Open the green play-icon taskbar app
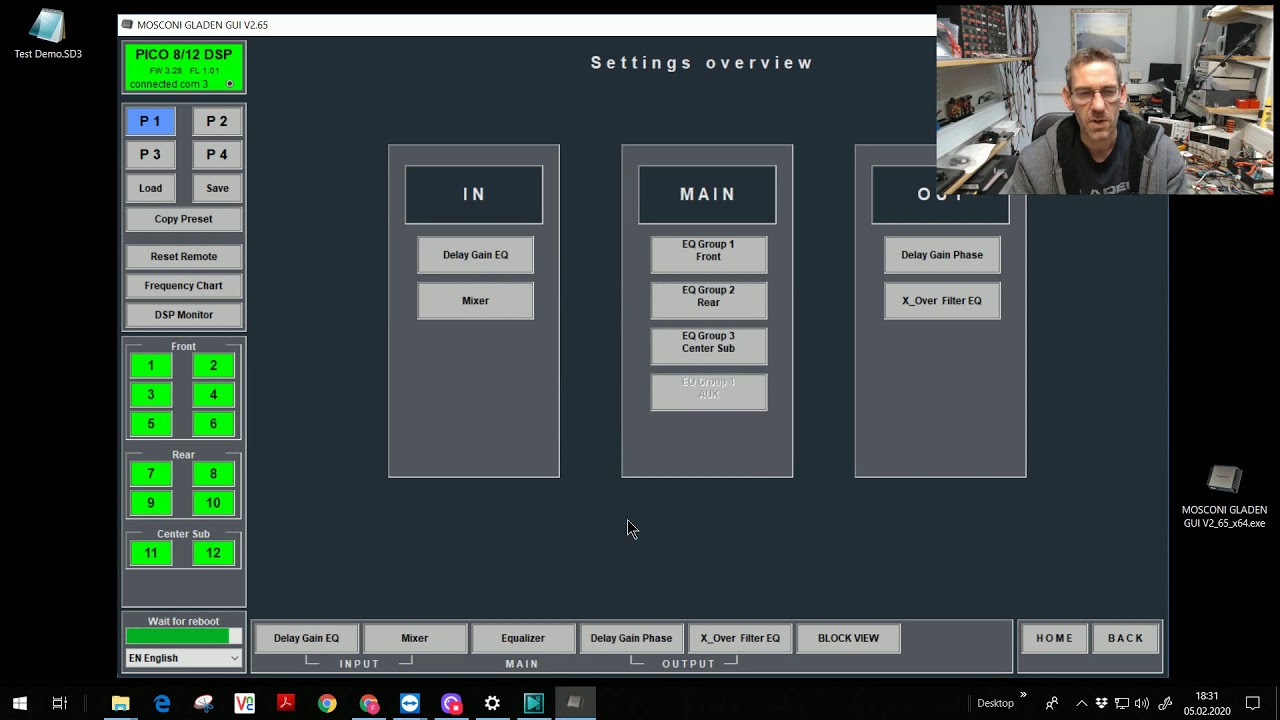This screenshot has width=1280, height=720. coord(534,703)
